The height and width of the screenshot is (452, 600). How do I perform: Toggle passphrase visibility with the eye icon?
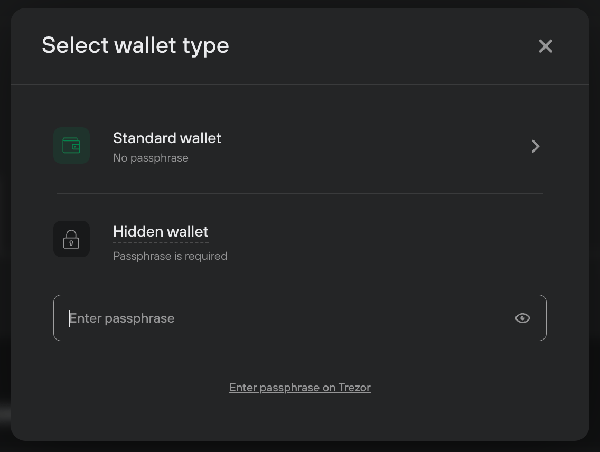coord(522,318)
